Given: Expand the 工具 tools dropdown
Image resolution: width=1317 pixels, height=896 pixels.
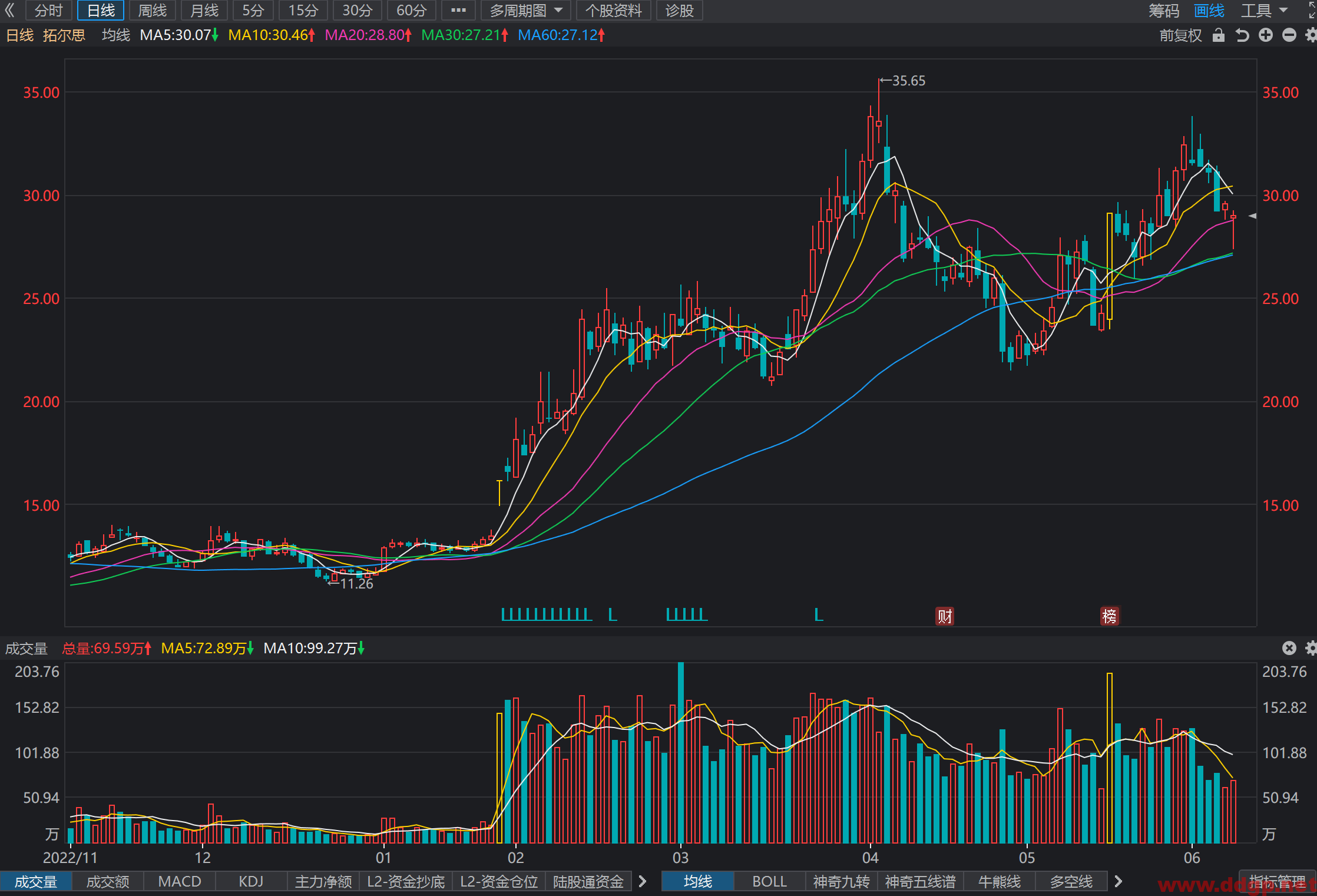Looking at the screenshot, I should coord(1265,10).
